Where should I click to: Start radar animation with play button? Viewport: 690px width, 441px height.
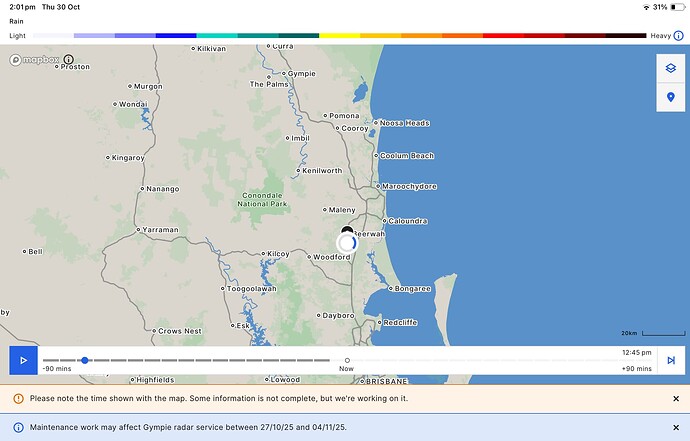(x=23, y=360)
